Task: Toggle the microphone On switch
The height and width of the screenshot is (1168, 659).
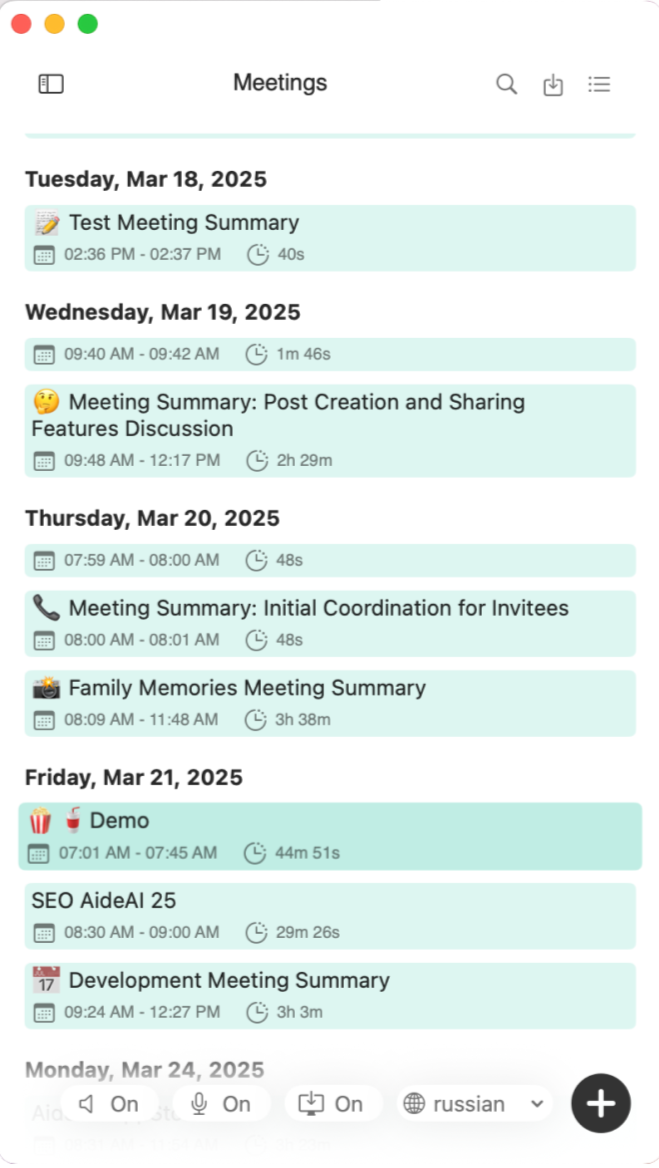Action: (x=221, y=1104)
